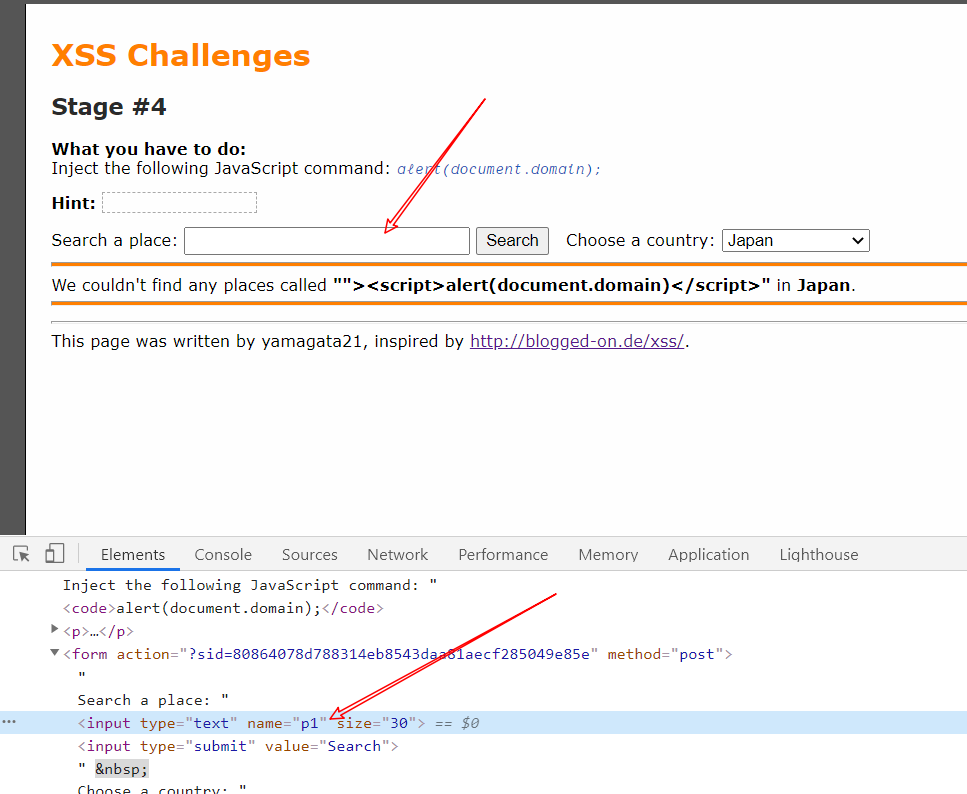Open the Application tab

click(x=709, y=555)
